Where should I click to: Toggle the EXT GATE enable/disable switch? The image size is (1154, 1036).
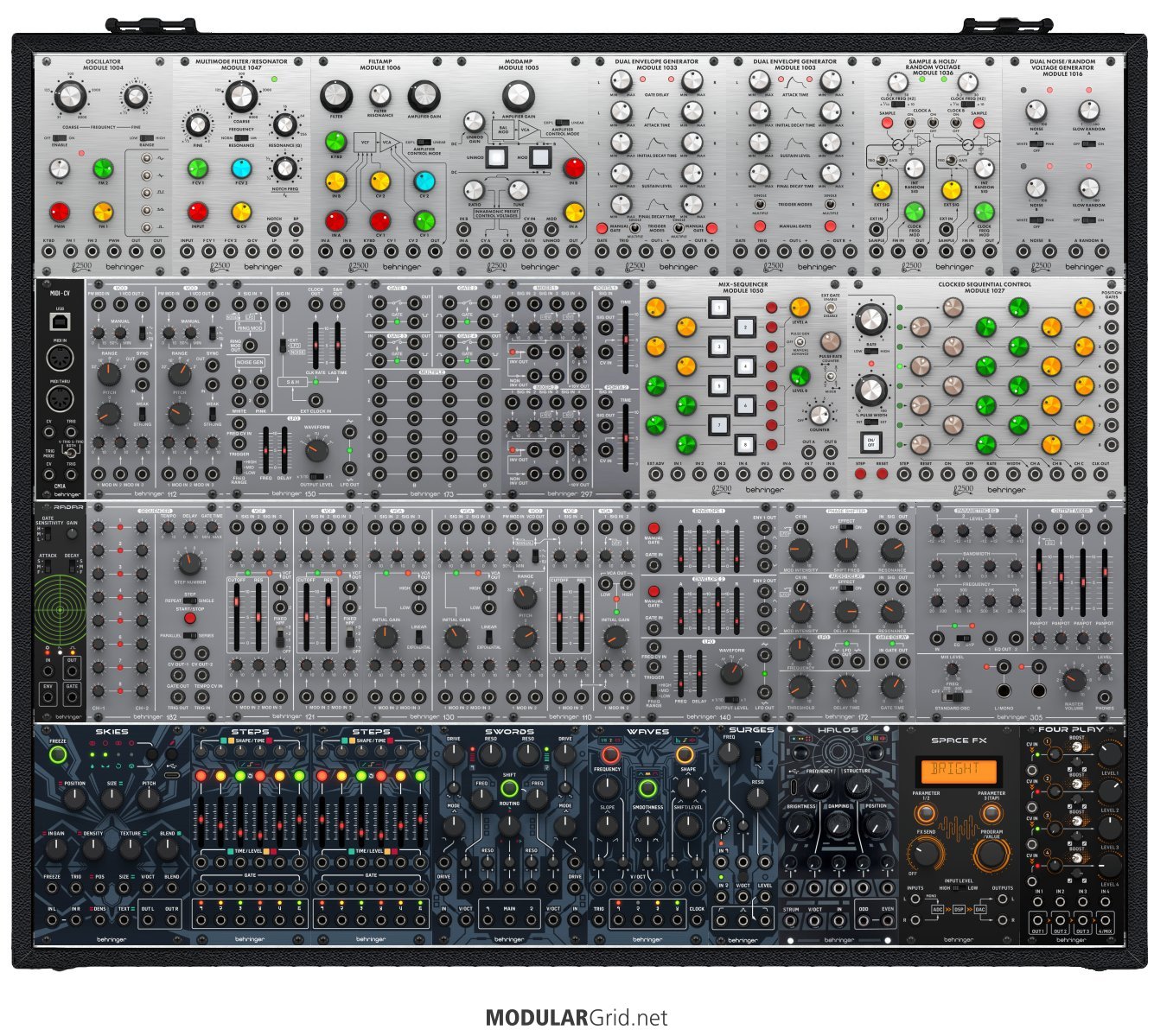(831, 307)
